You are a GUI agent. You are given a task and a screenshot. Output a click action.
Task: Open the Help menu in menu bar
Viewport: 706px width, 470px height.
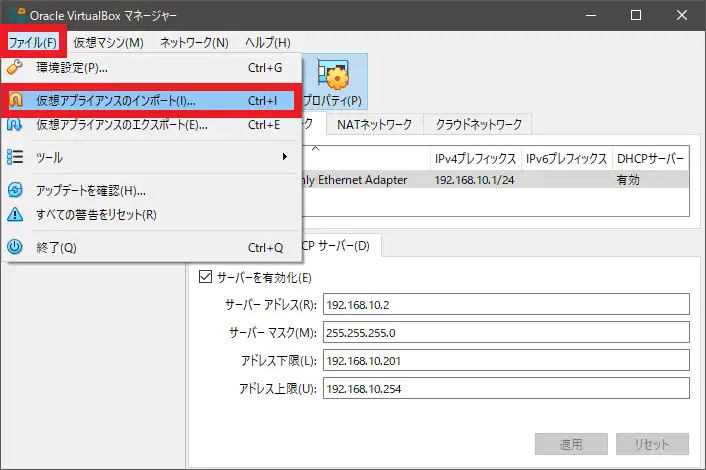pos(268,43)
